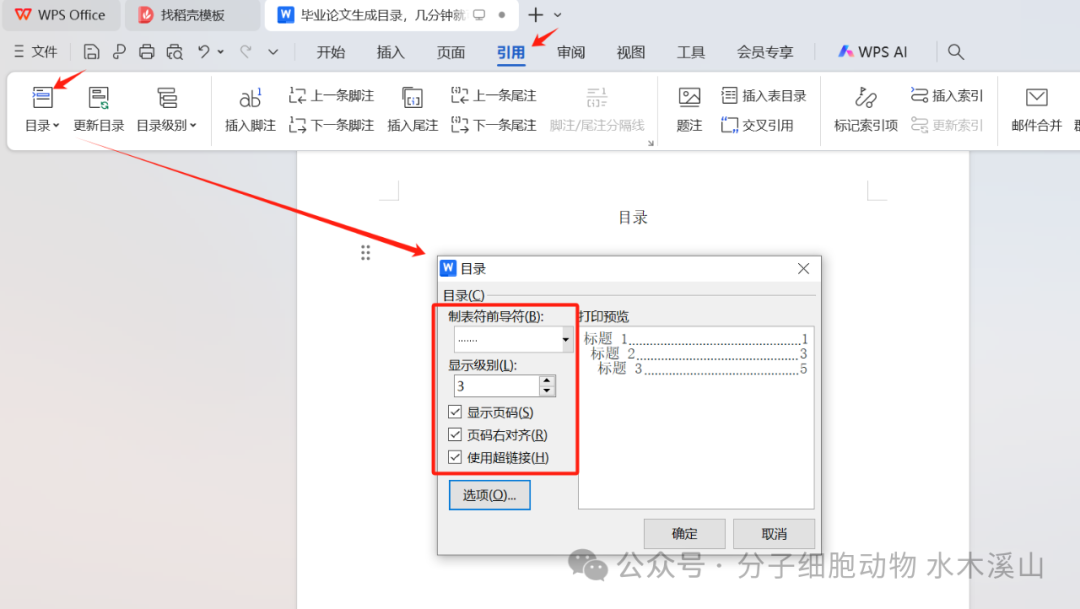This screenshot has width=1080, height=609.
Task: Close the 目录 dialog
Action: [x=803, y=269]
